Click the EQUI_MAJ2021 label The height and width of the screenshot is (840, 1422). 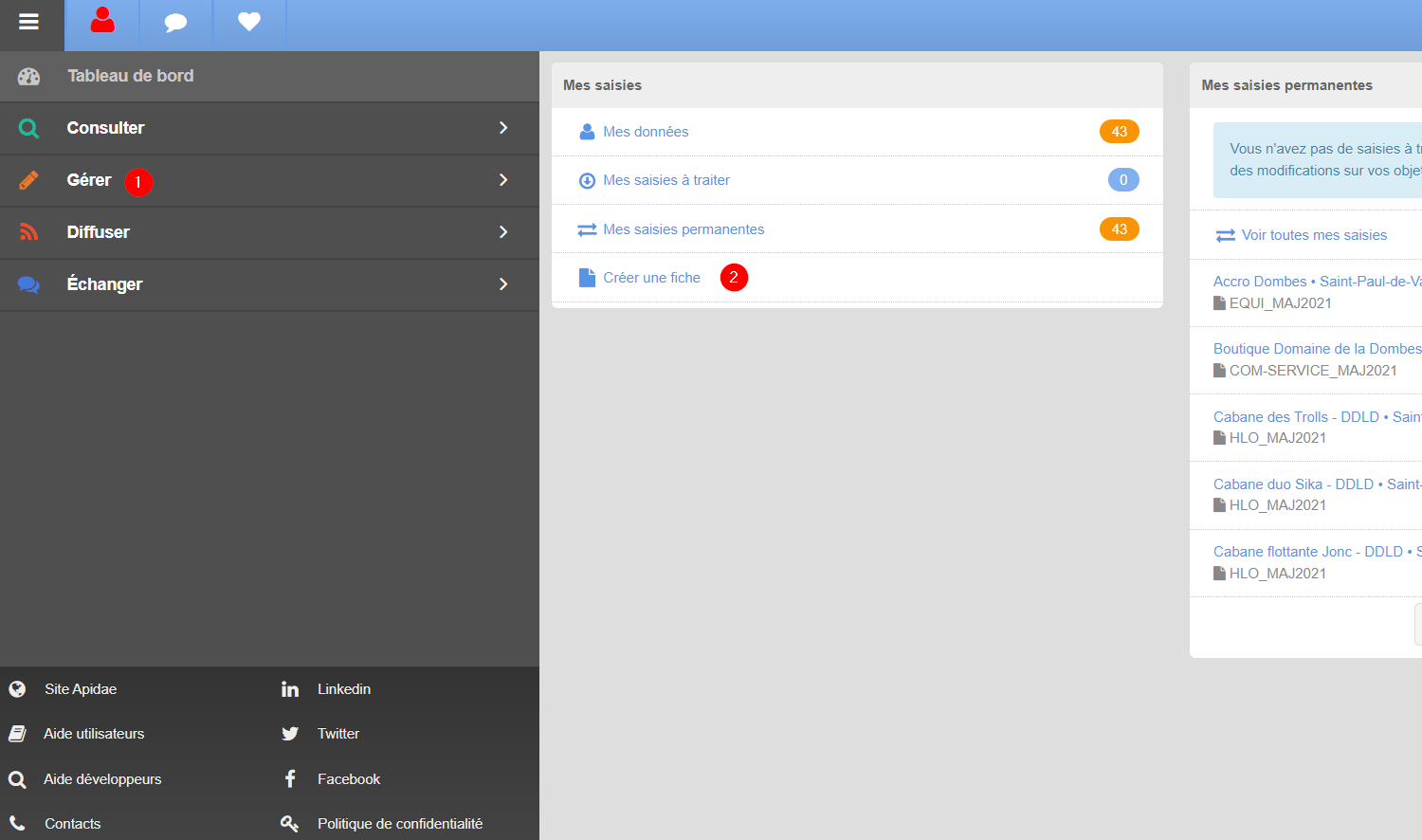[1281, 303]
